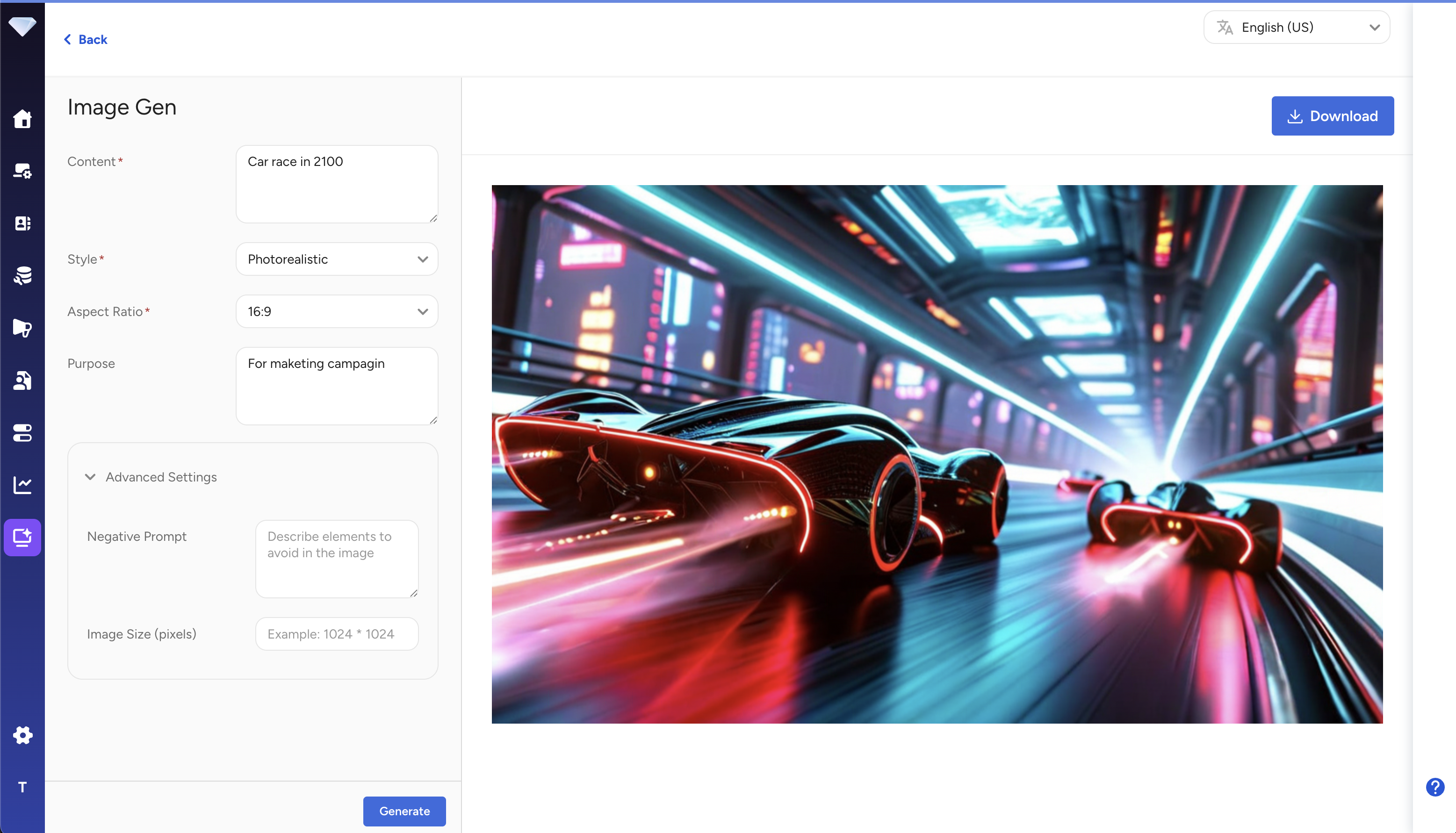Click the analytics line chart sidebar icon
The height and width of the screenshot is (833, 1456).
pos(22,485)
